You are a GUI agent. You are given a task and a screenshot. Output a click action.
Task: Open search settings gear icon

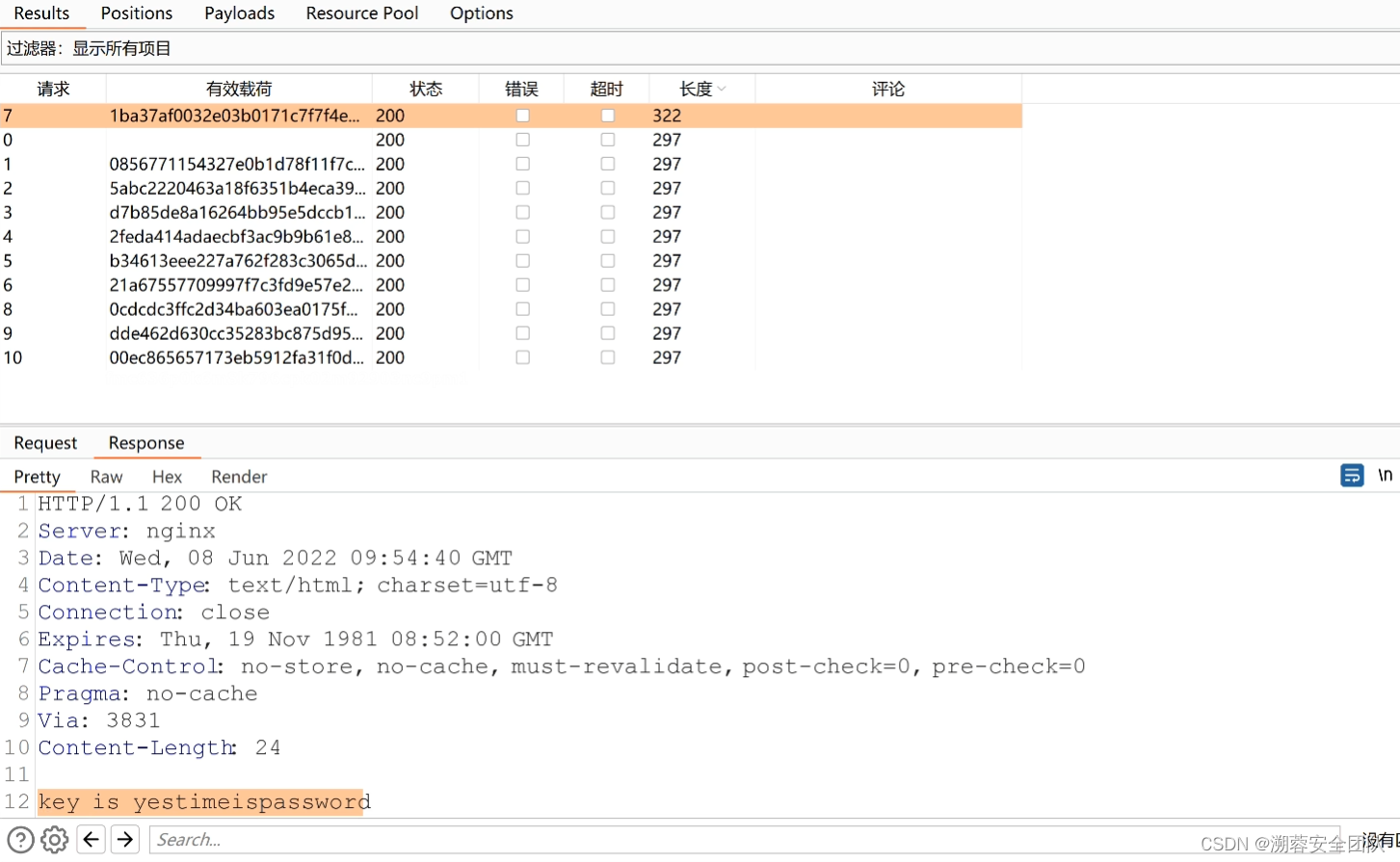(x=55, y=840)
